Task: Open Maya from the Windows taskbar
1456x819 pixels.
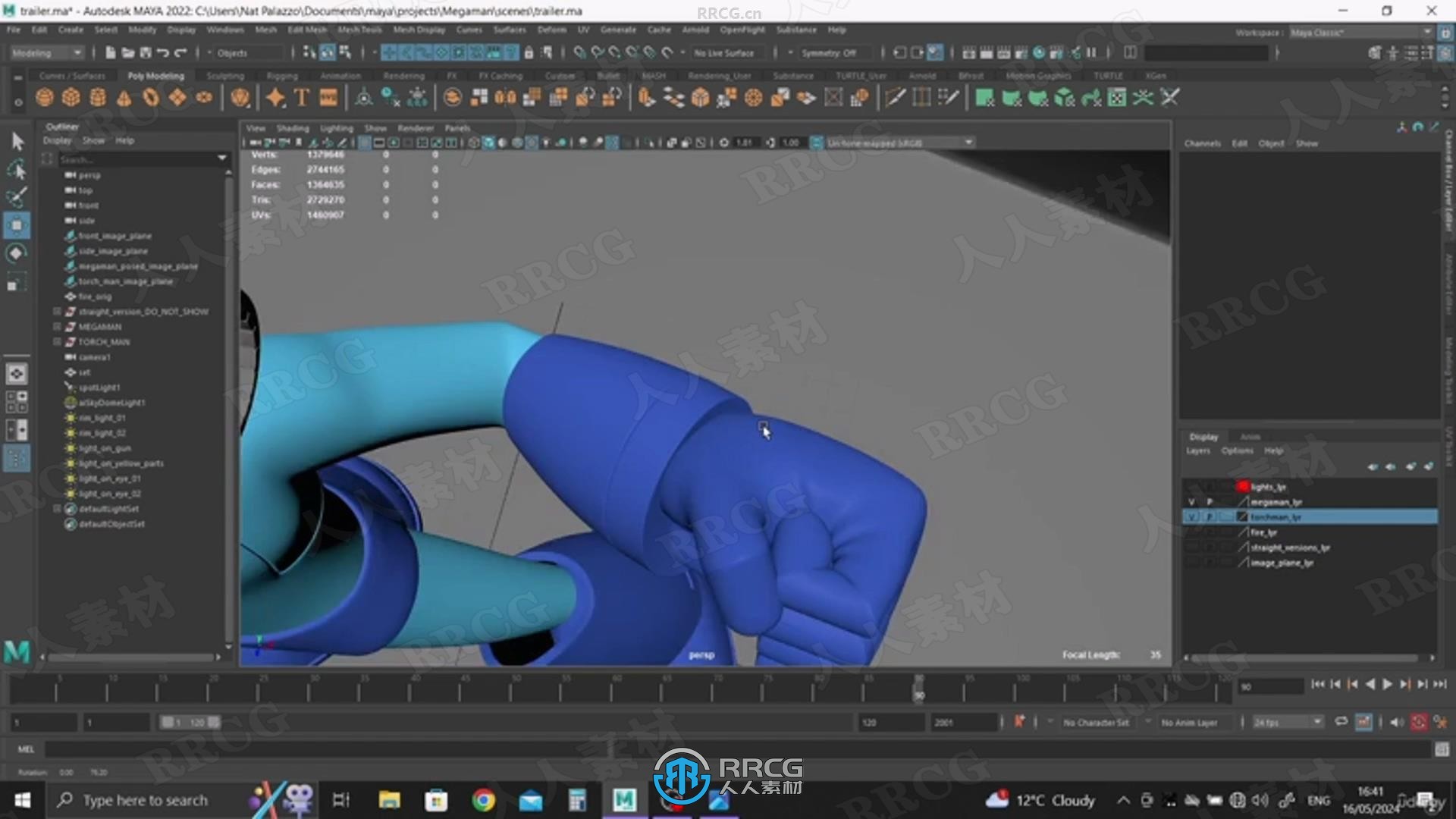Action: coord(624,800)
